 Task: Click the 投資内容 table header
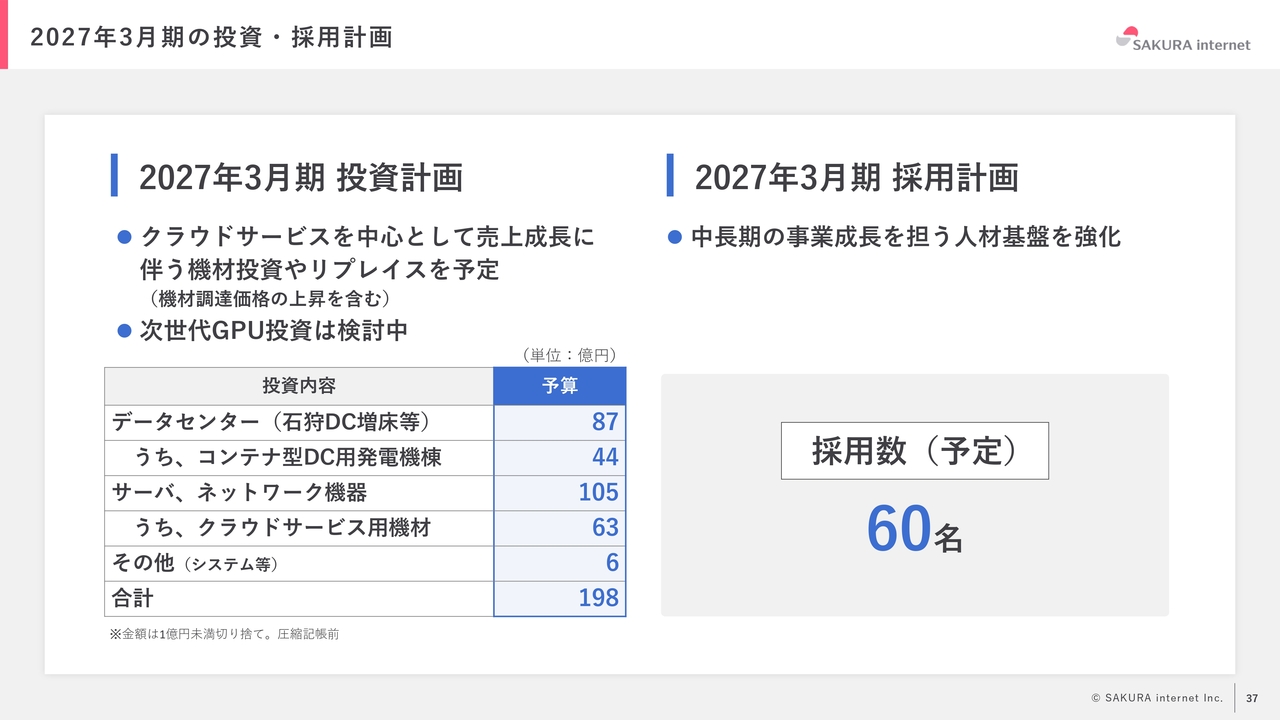tap(299, 386)
